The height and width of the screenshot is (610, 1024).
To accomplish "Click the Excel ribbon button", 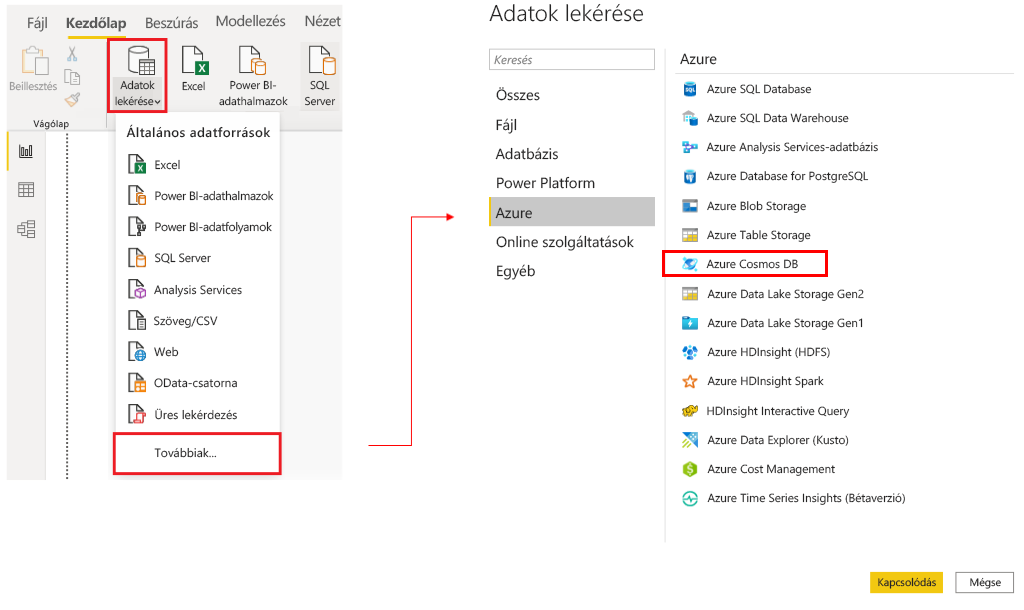I will pos(194,69).
